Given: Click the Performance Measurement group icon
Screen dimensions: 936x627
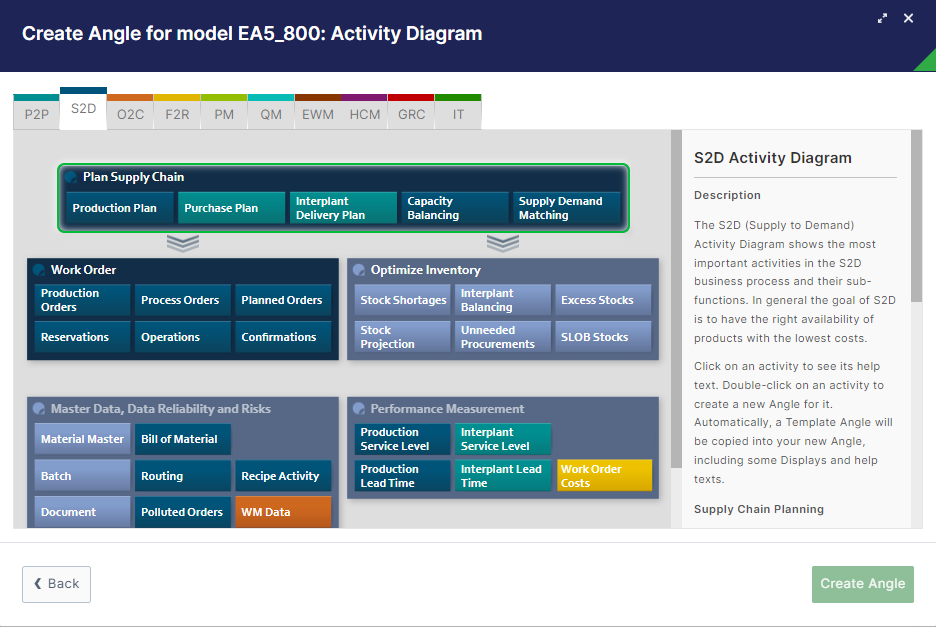Looking at the screenshot, I should click(x=359, y=409).
